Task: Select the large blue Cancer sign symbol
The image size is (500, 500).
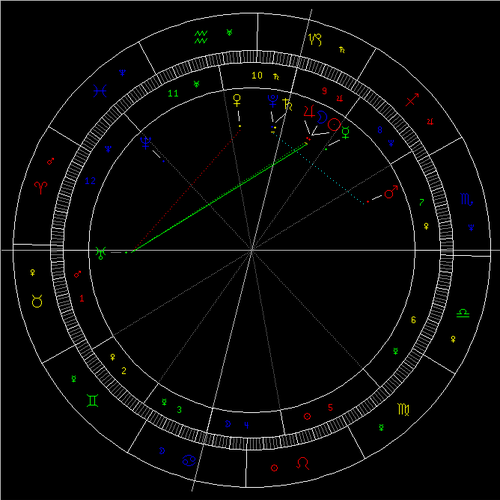Action: pos(189,460)
